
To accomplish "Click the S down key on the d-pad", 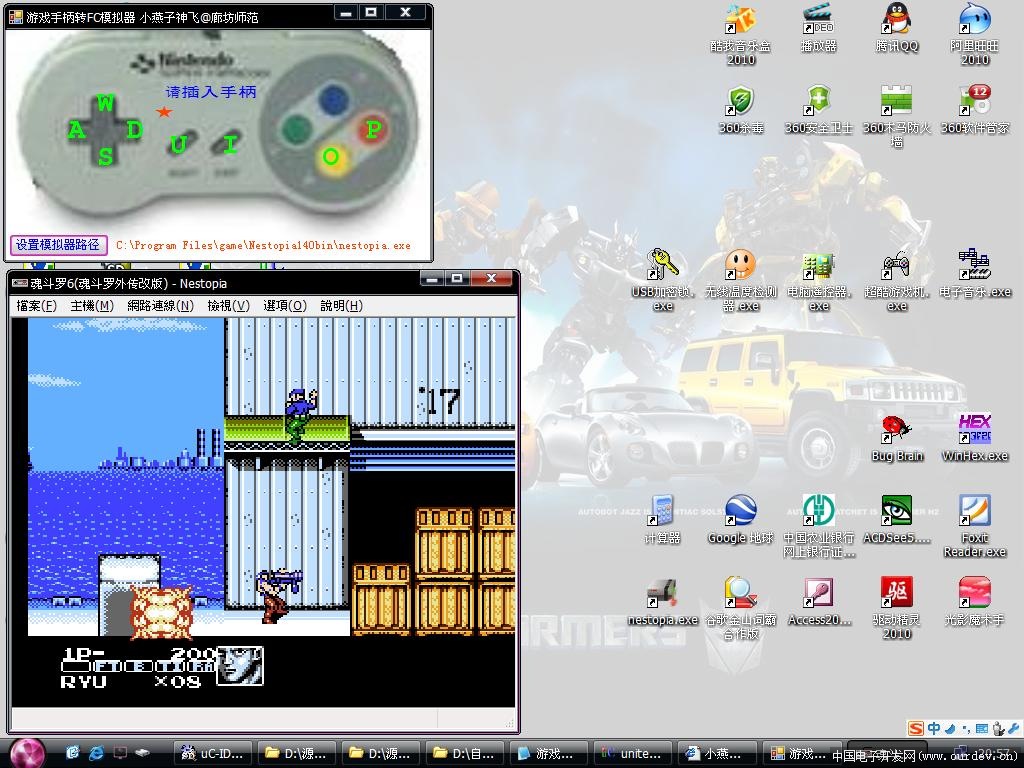I will [105, 156].
